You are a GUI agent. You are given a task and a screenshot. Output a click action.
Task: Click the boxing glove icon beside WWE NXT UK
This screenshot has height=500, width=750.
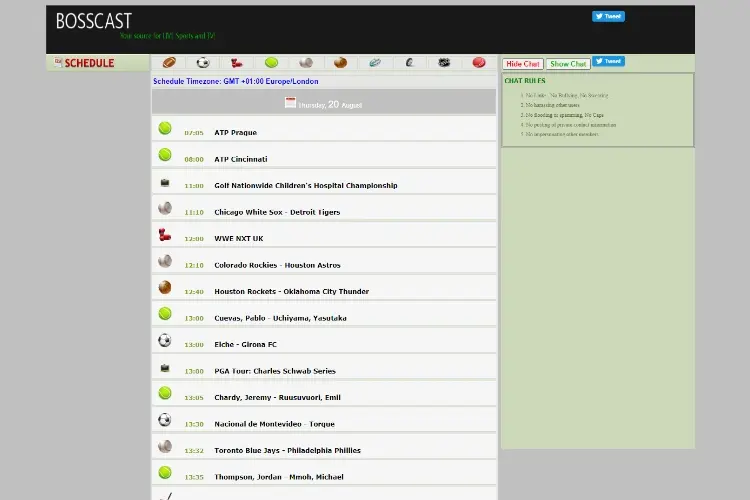(x=165, y=234)
